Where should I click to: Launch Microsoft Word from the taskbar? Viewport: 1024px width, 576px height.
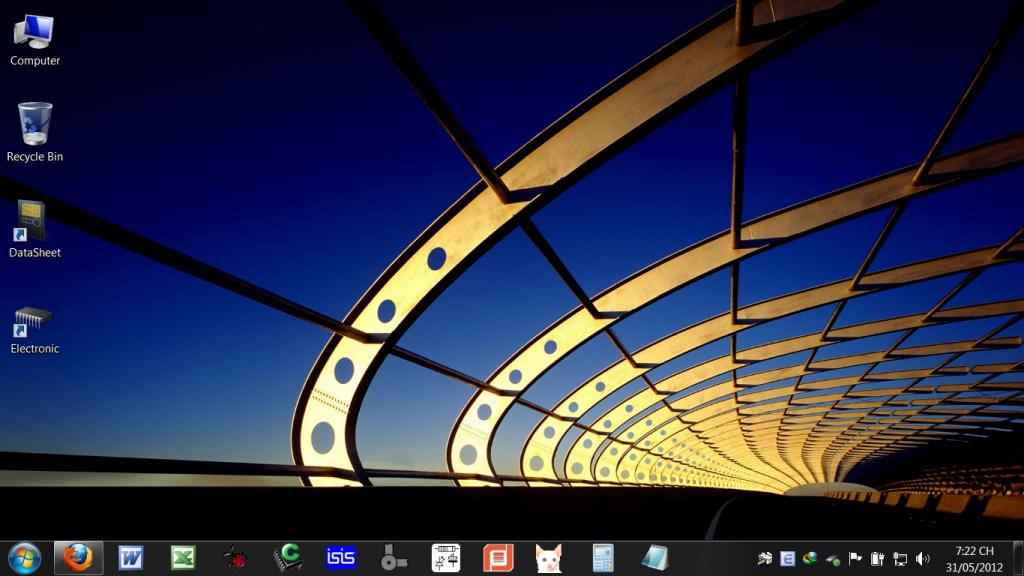[x=131, y=558]
